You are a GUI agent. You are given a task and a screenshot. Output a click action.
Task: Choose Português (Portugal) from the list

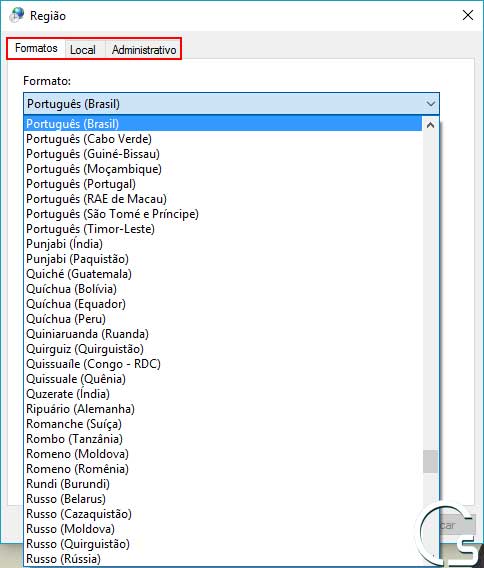click(x=223, y=184)
